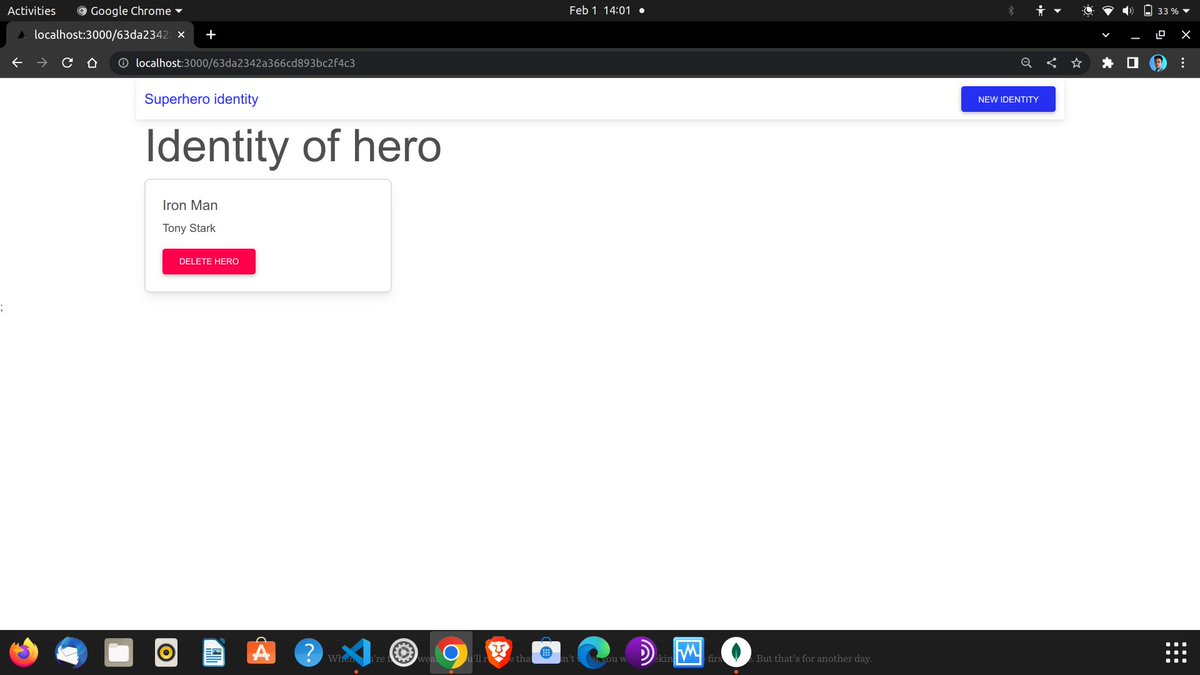Click Night Light indicator
Screen dimensions: 1200x675
point(1088,10)
